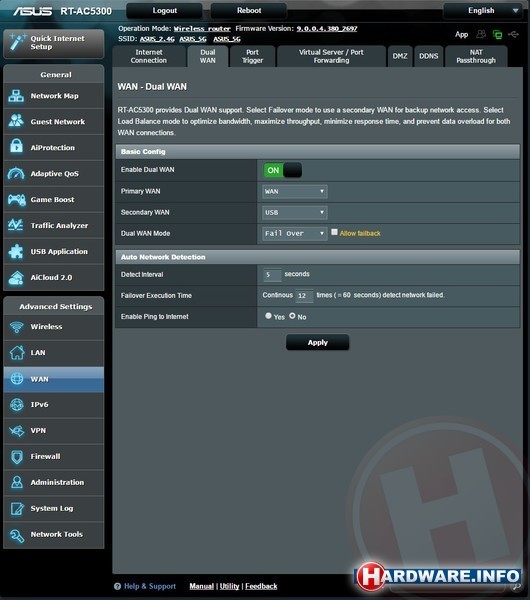Open the Manual link
This screenshot has width=530, height=600.
202,586
